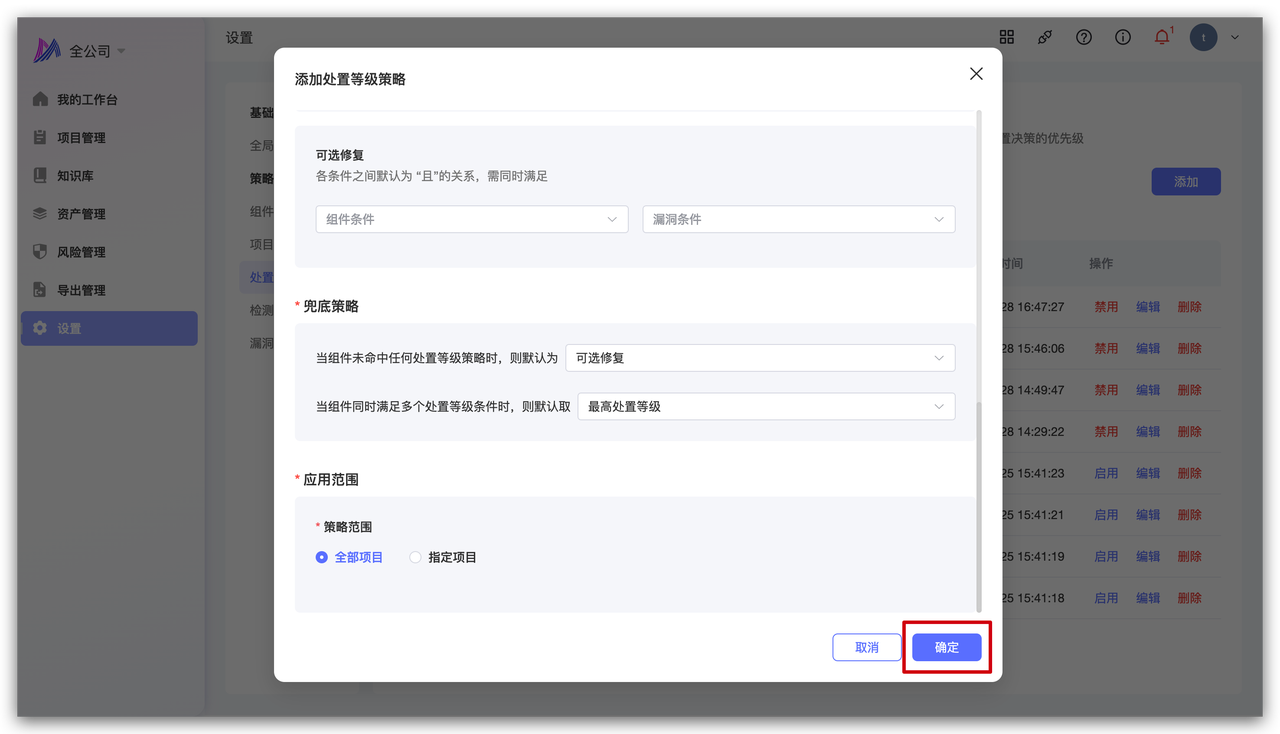1280x734 pixels.
Task: Click the info circle icon in header
Action: click(x=1123, y=37)
